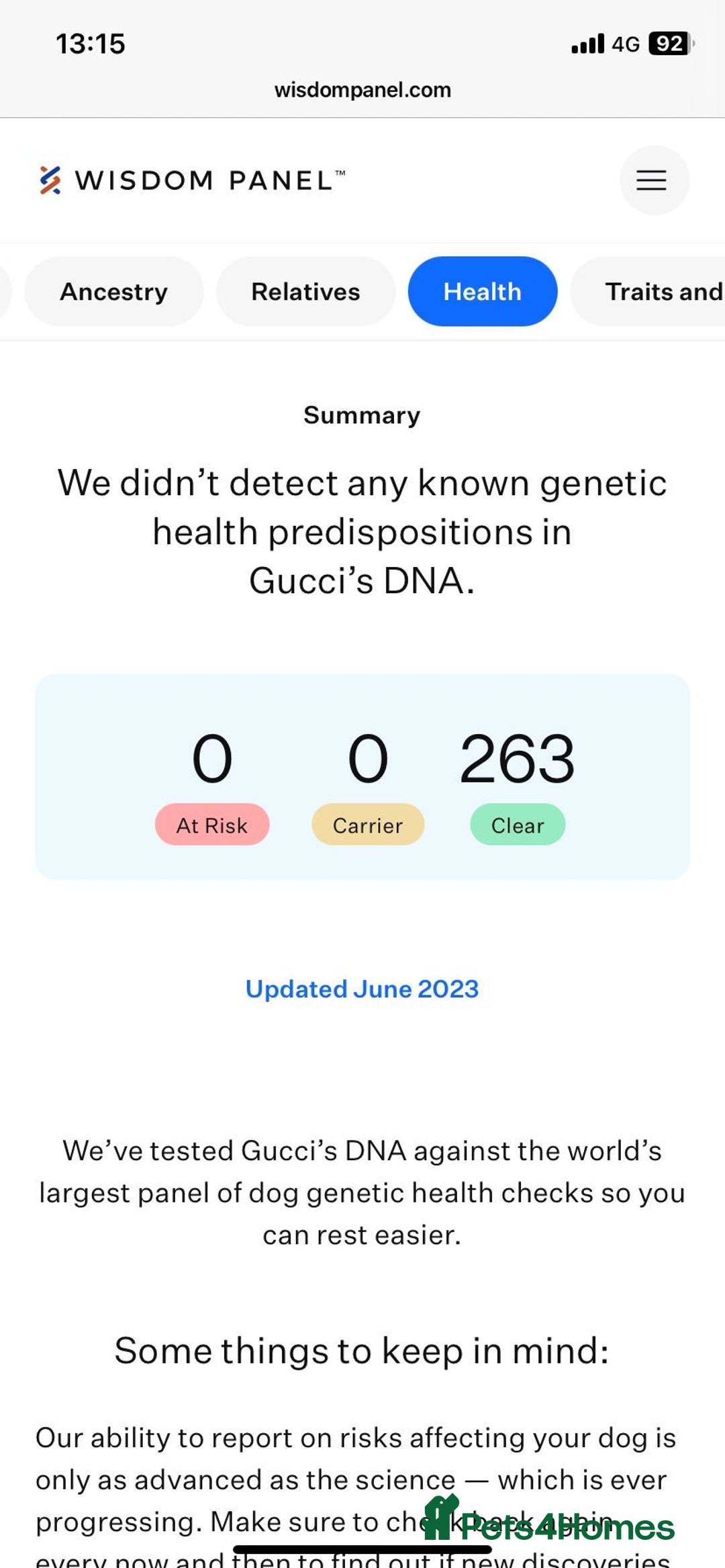The height and width of the screenshot is (1568, 725).
Task: Tap the cellular signal strength icon
Action: (587, 44)
